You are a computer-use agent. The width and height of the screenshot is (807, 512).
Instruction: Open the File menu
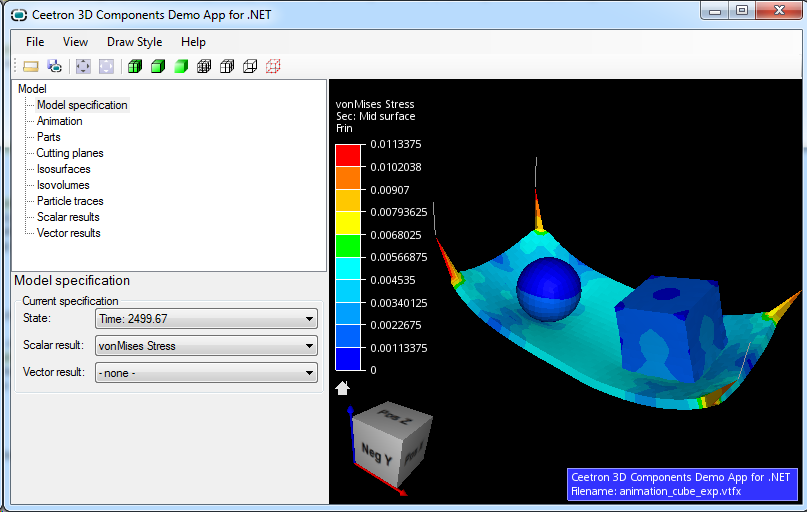tap(35, 42)
